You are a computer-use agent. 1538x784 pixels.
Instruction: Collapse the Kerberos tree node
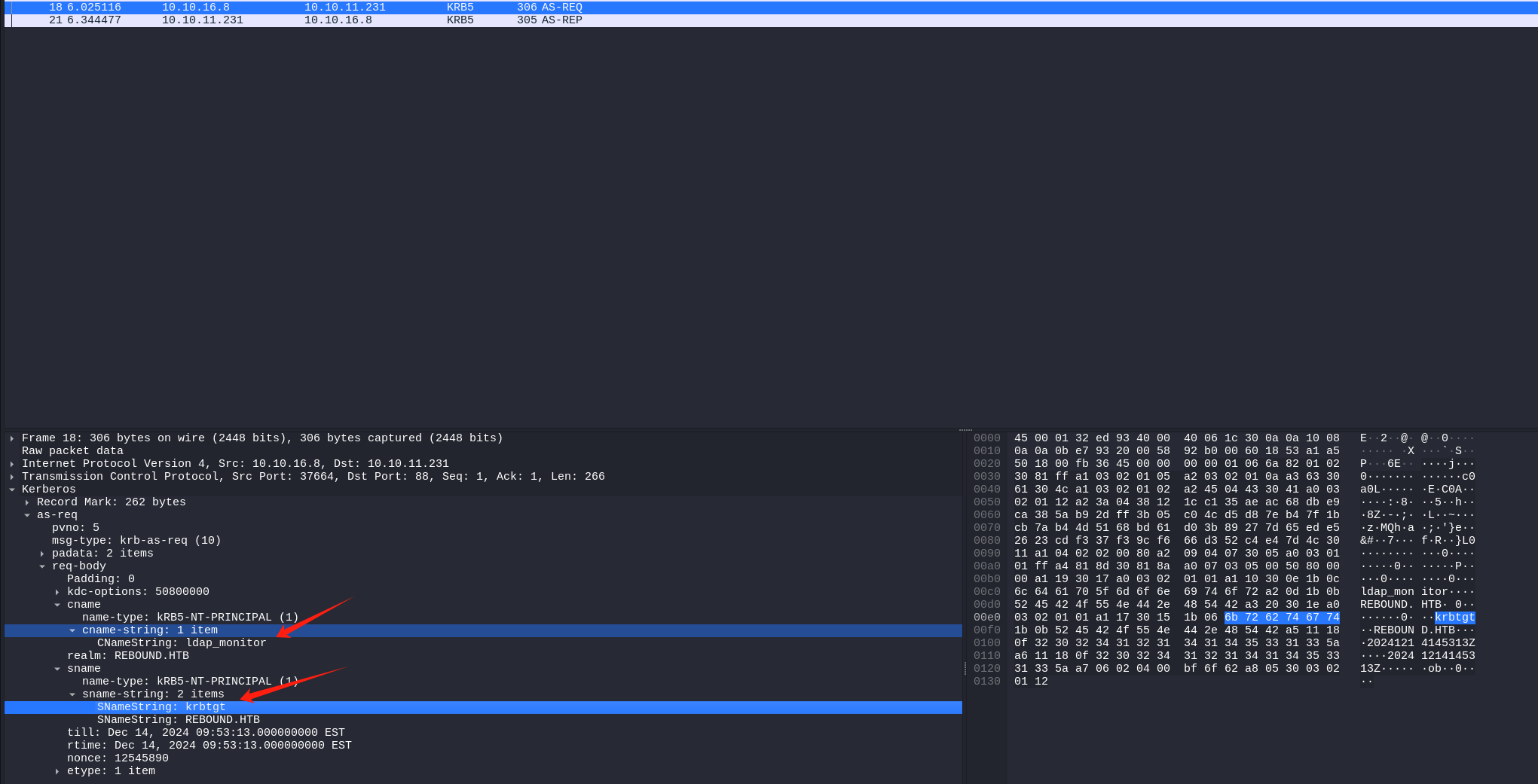click(x=12, y=490)
